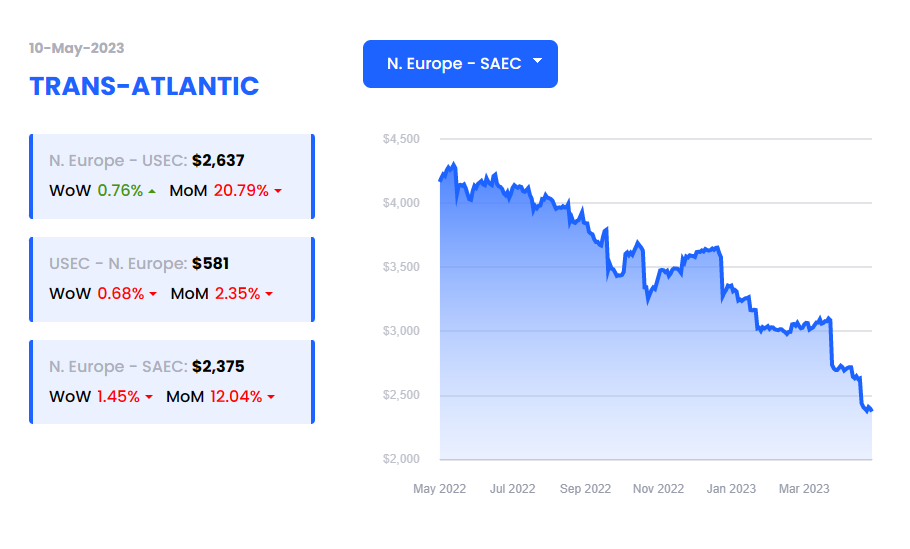Open the N. Europe - SAEC route dropdown

[x=460, y=64]
